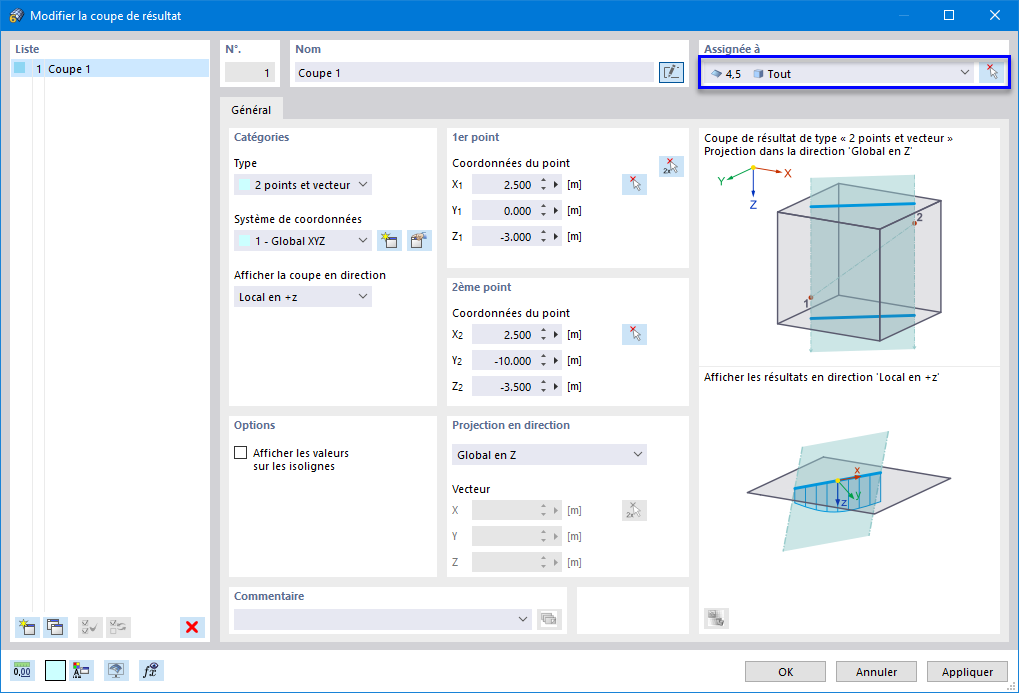Open the comment library icon beside Commentaire

[x=549, y=619]
